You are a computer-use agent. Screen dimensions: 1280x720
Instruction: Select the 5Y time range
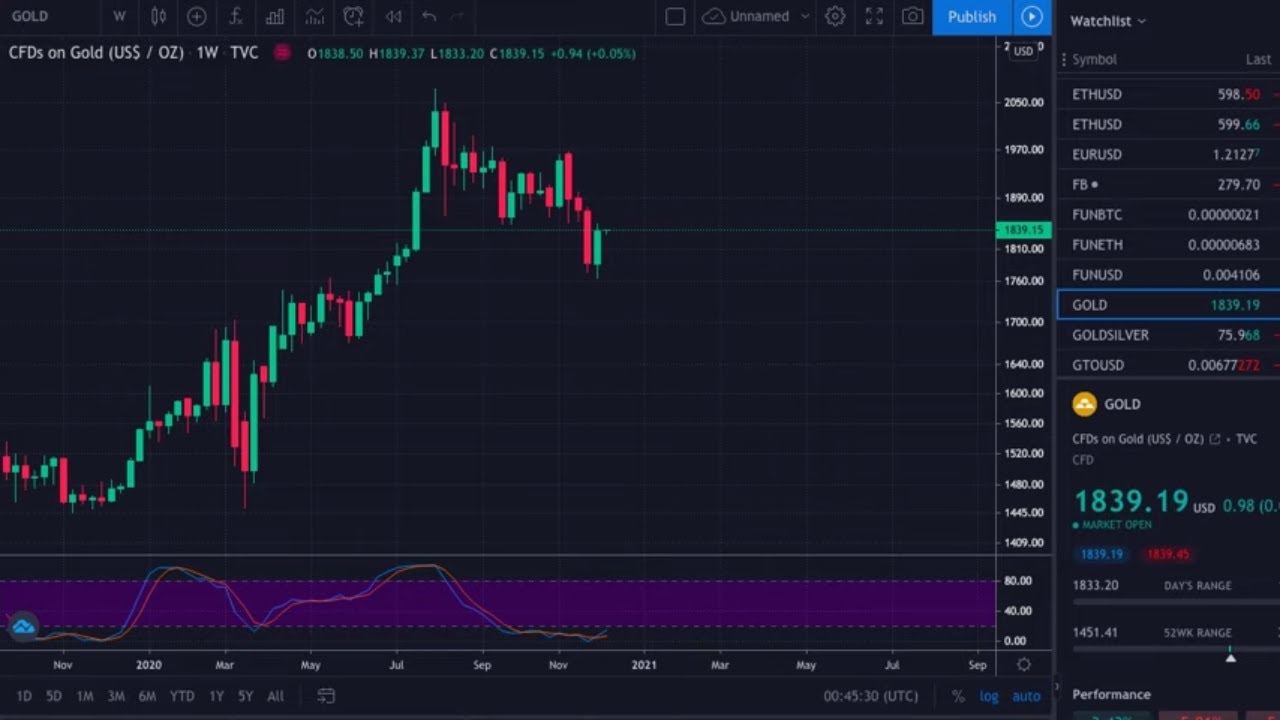click(245, 696)
